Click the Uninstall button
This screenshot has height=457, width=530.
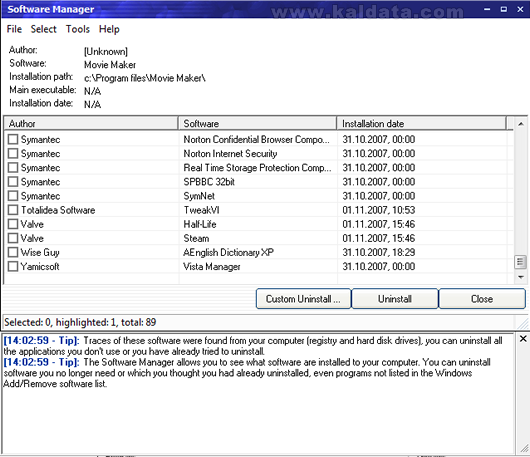pos(395,299)
